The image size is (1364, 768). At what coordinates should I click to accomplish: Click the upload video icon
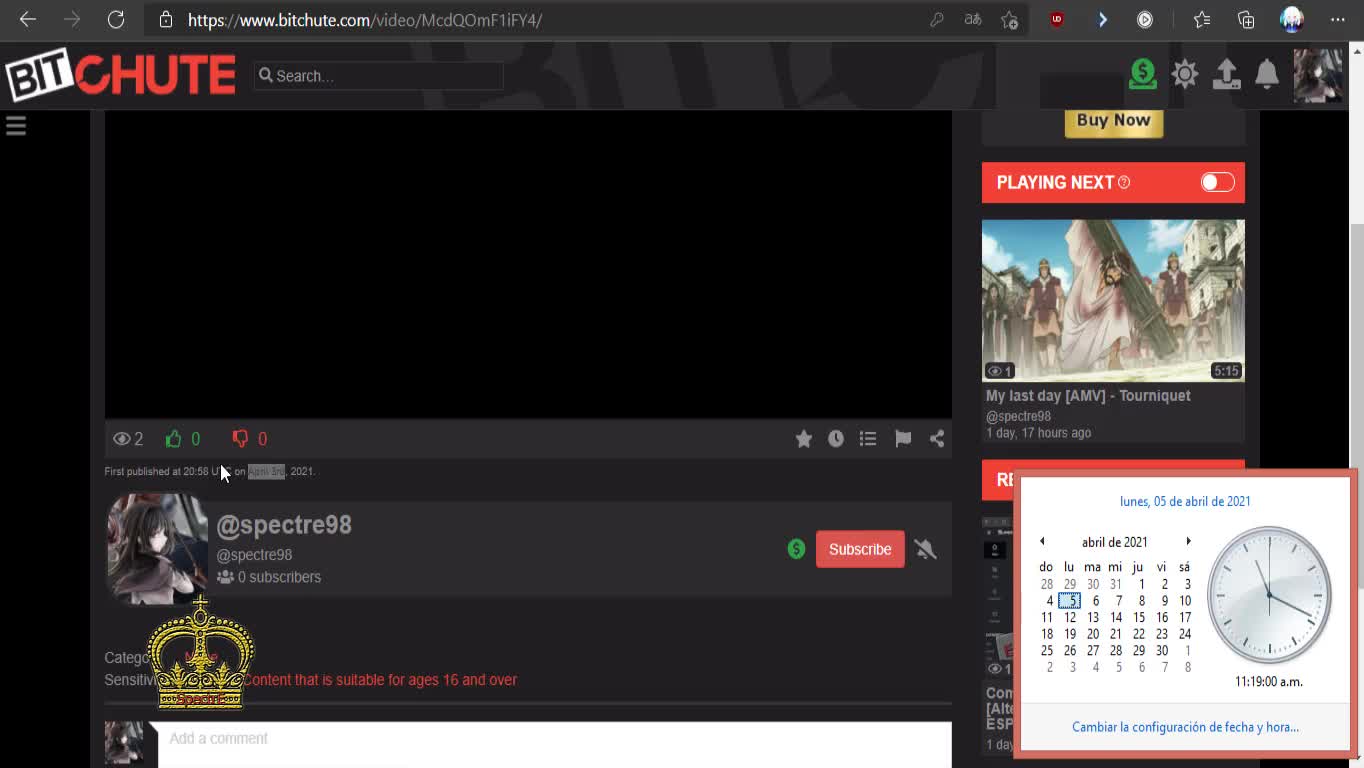1227,74
